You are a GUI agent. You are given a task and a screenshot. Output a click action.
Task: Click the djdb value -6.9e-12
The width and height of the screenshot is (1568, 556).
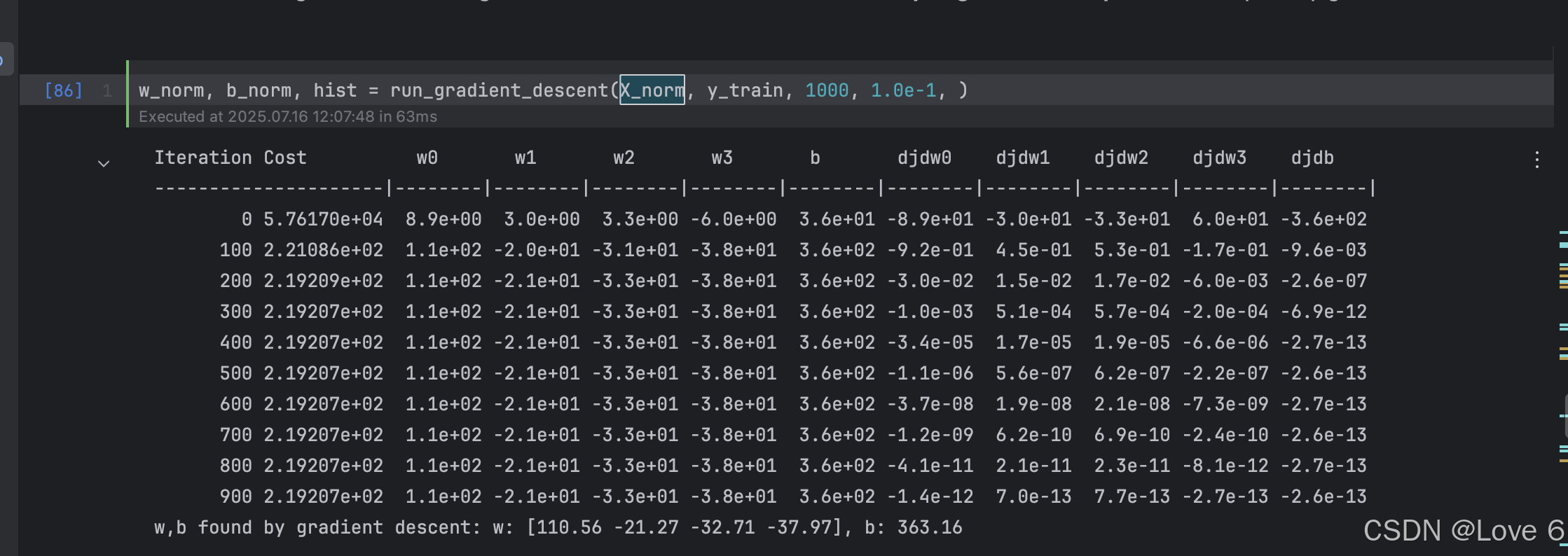(x=1323, y=312)
